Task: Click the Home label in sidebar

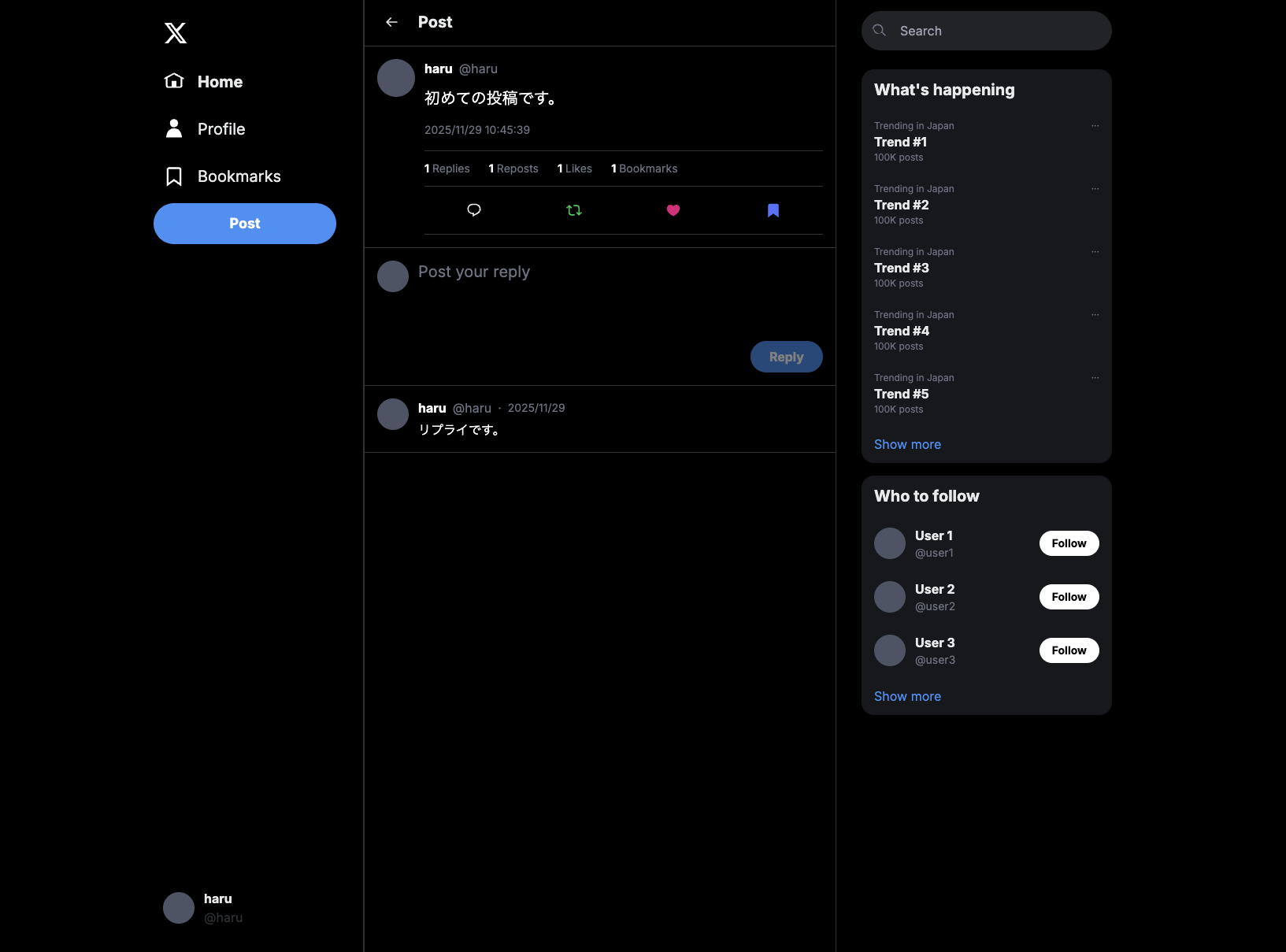Action: (x=220, y=82)
